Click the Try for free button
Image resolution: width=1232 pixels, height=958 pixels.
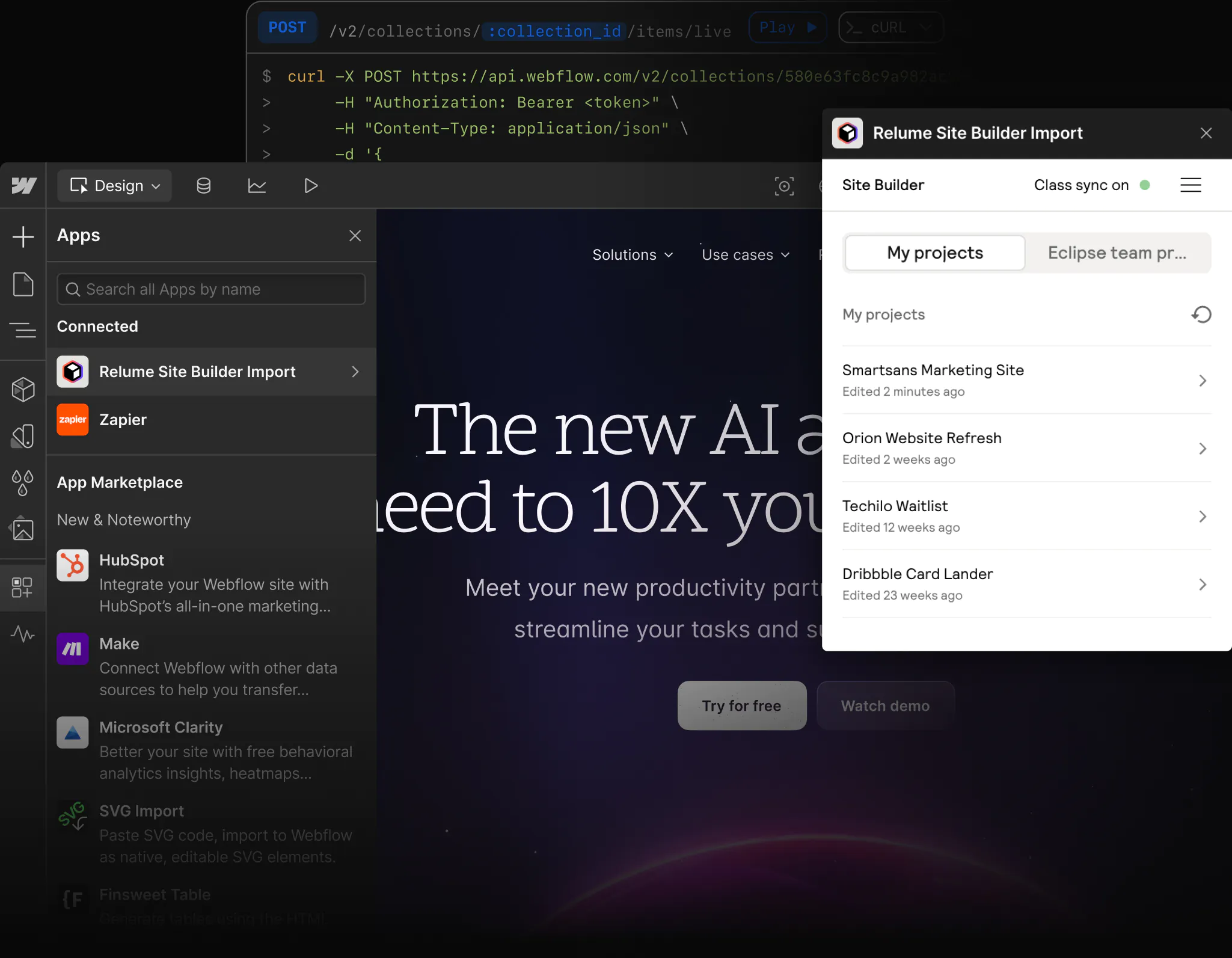741,705
